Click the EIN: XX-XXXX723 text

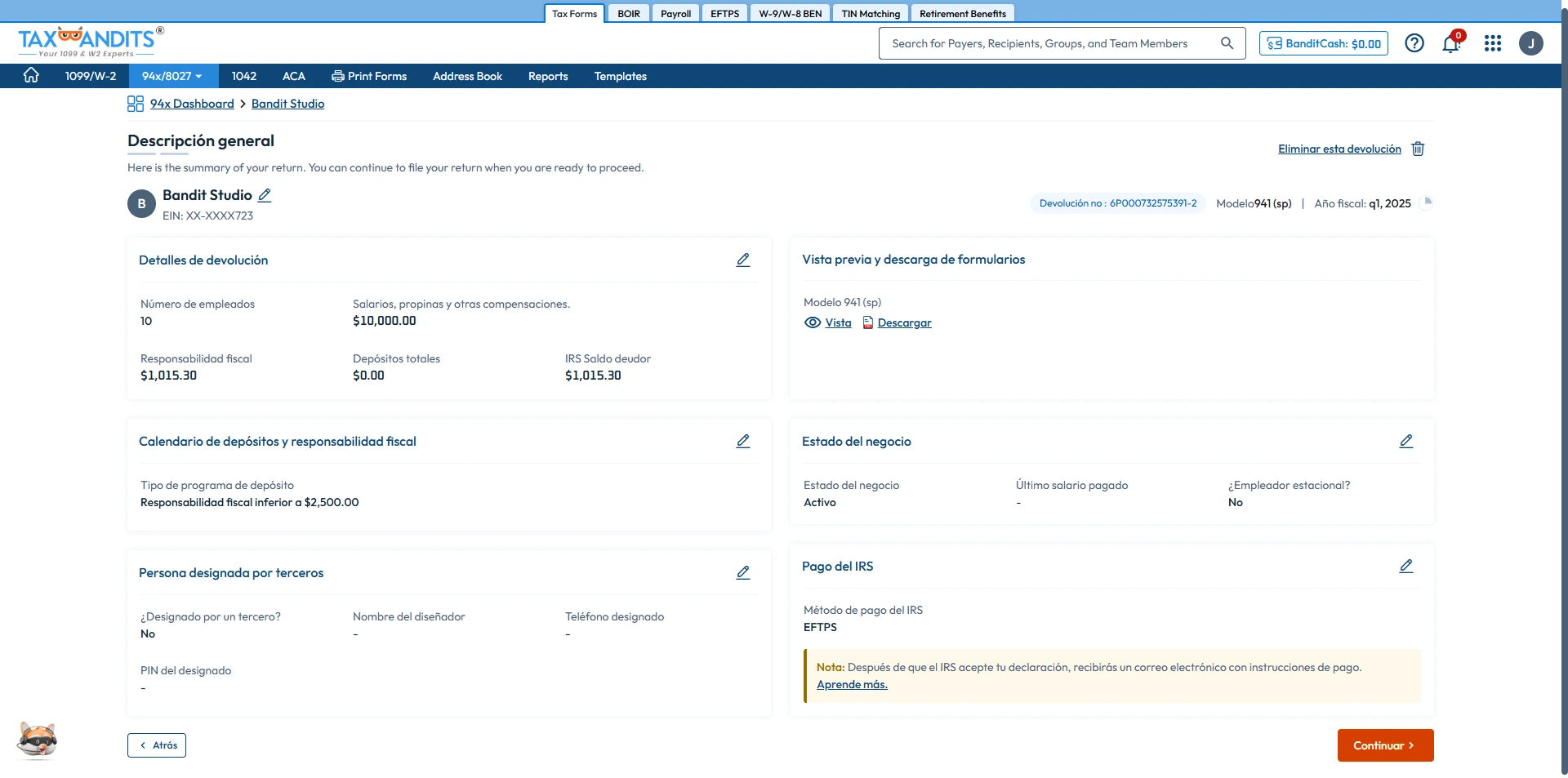point(207,216)
